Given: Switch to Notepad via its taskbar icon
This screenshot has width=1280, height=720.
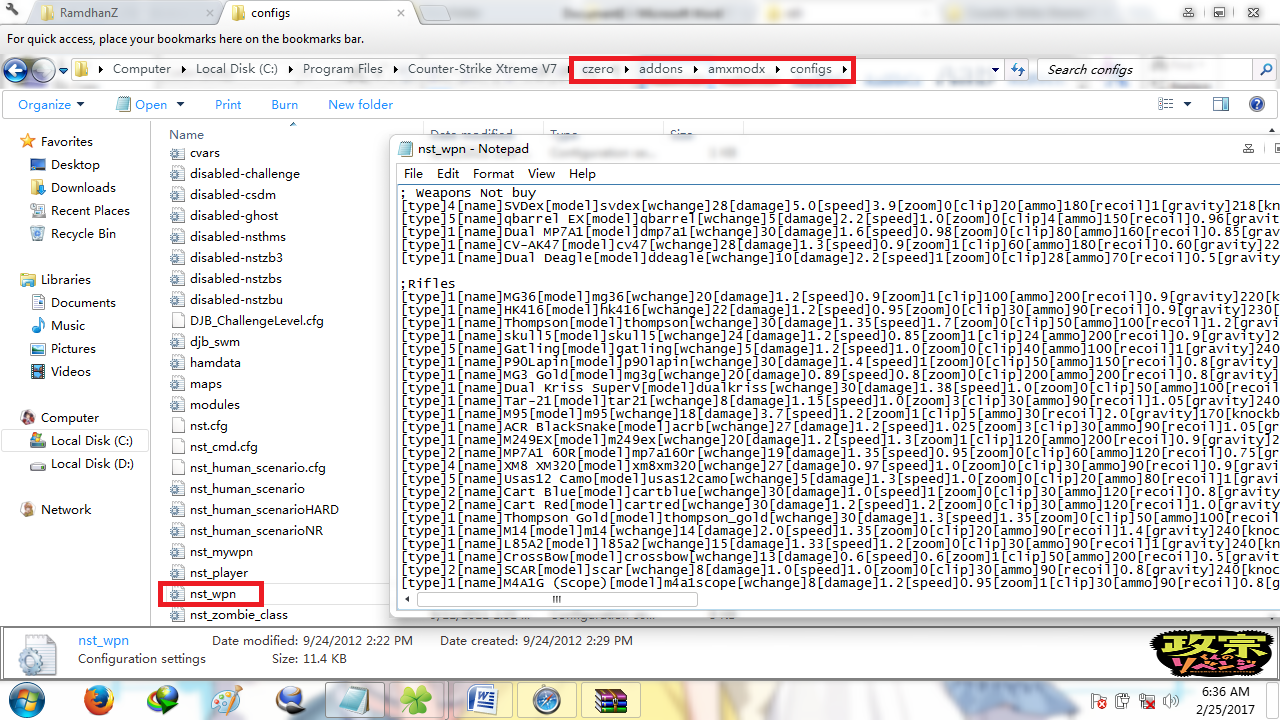Looking at the screenshot, I should point(353,698).
